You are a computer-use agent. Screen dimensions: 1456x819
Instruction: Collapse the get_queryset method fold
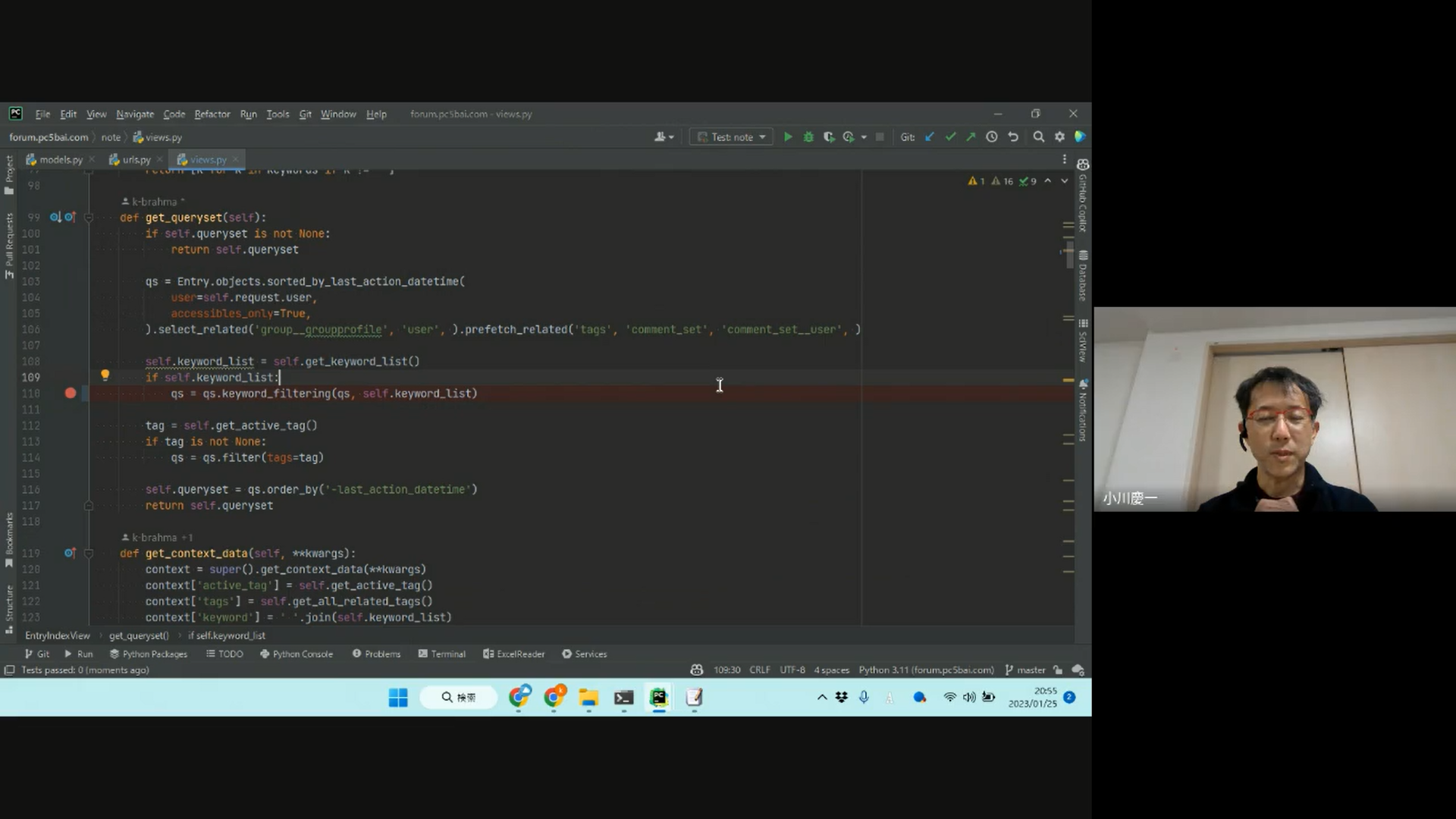88,218
